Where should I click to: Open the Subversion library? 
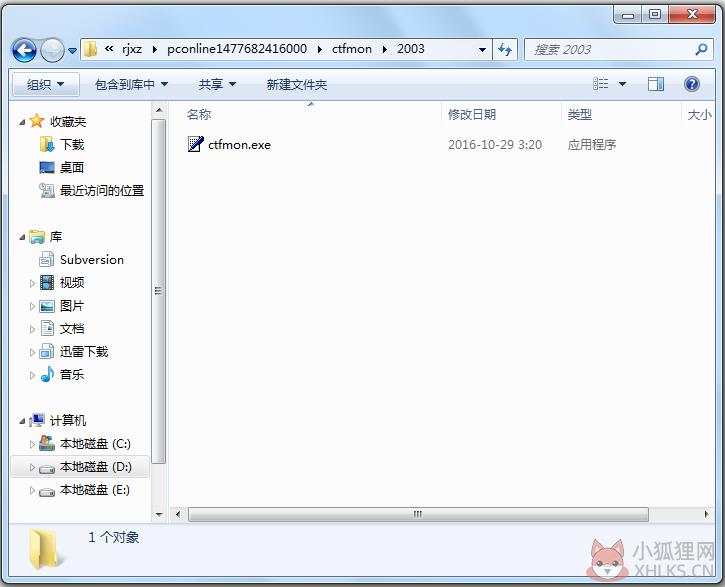[x=92, y=260]
